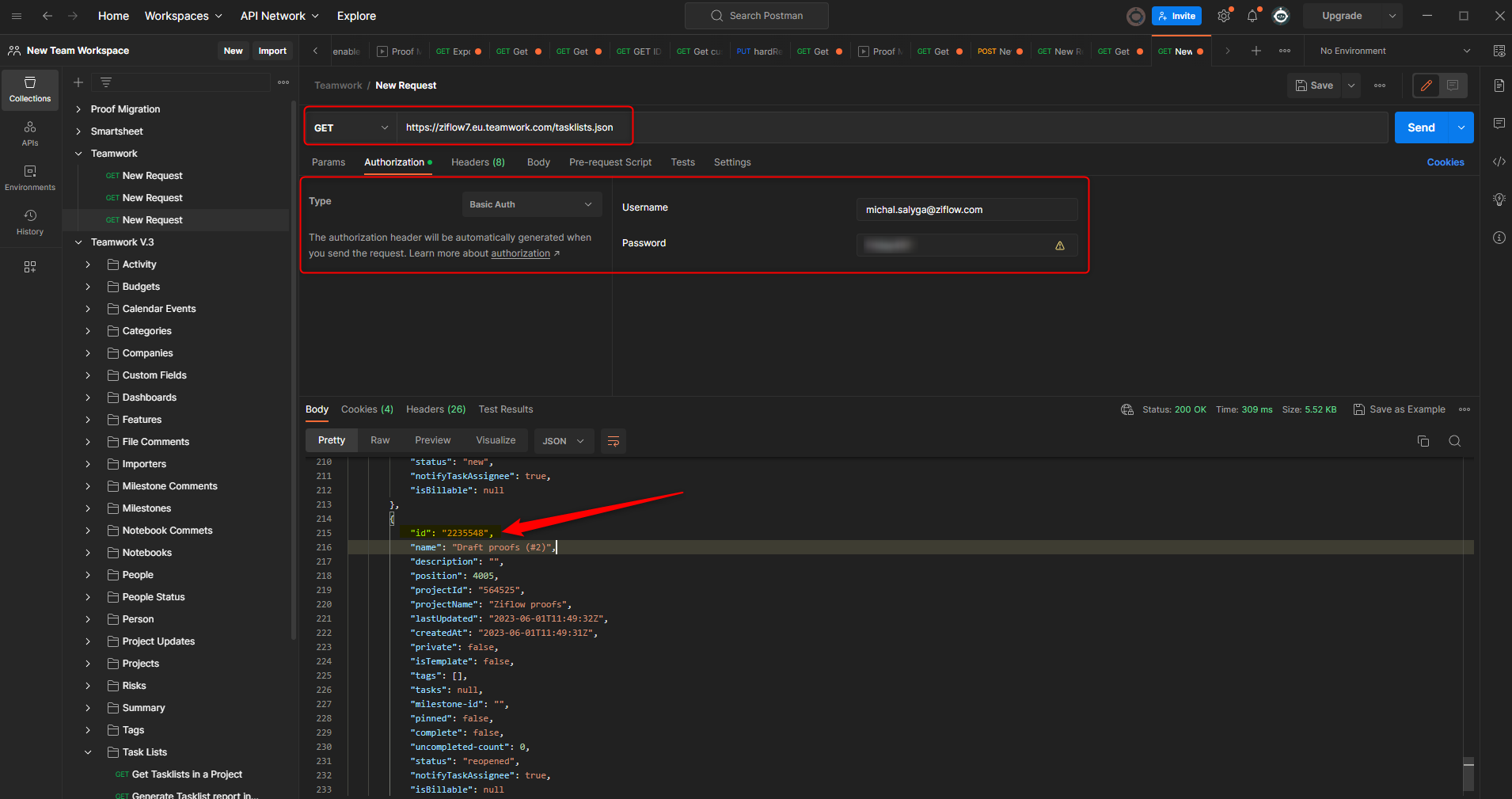Send the request
The height and width of the screenshot is (799, 1512).
[x=1421, y=127]
